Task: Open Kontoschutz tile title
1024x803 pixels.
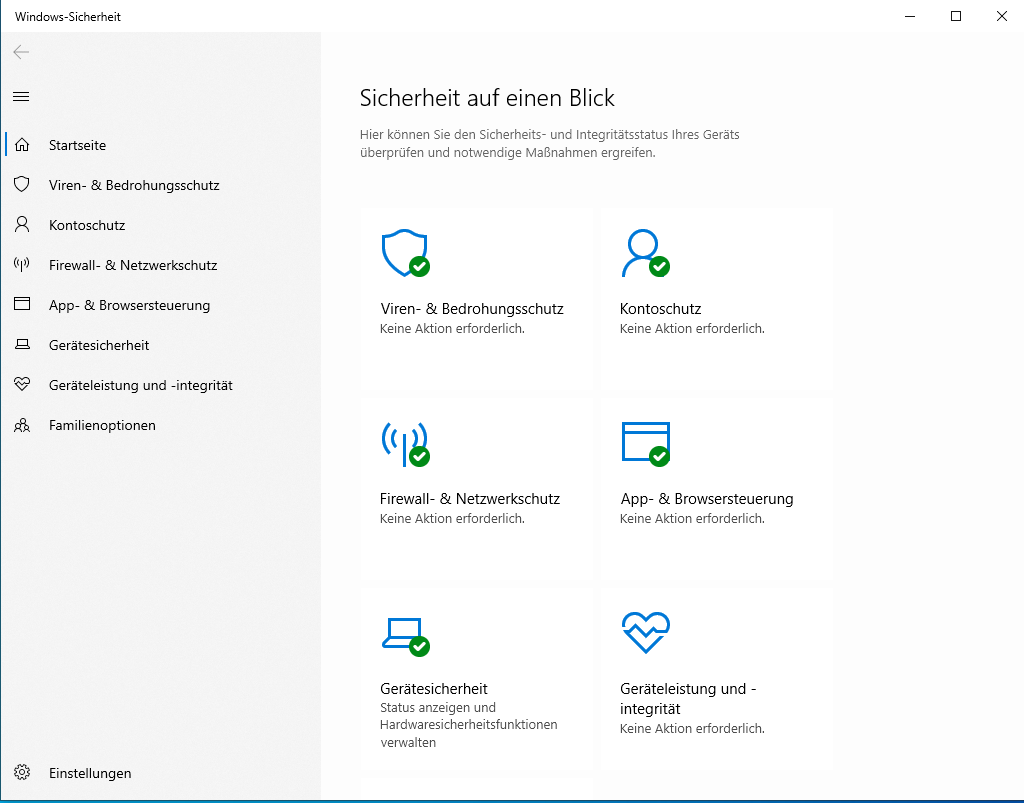Action: [x=660, y=309]
